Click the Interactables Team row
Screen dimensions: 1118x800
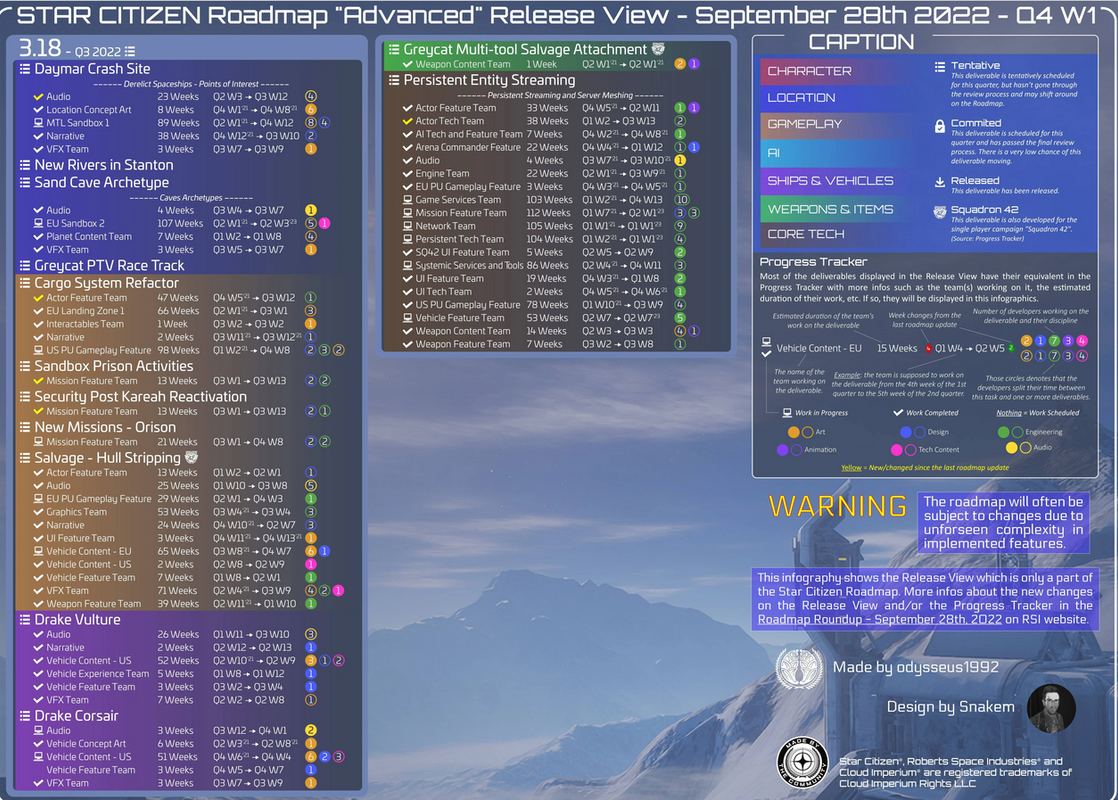[x=175, y=324]
